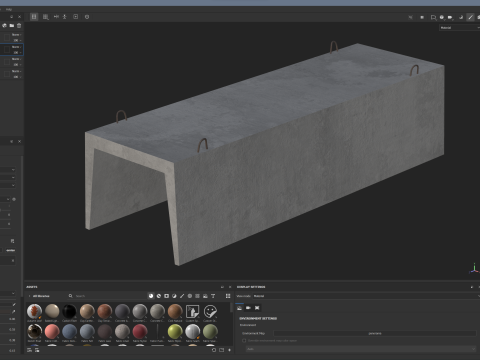Click the Assets panel vertical scrollbar

tap(231, 308)
